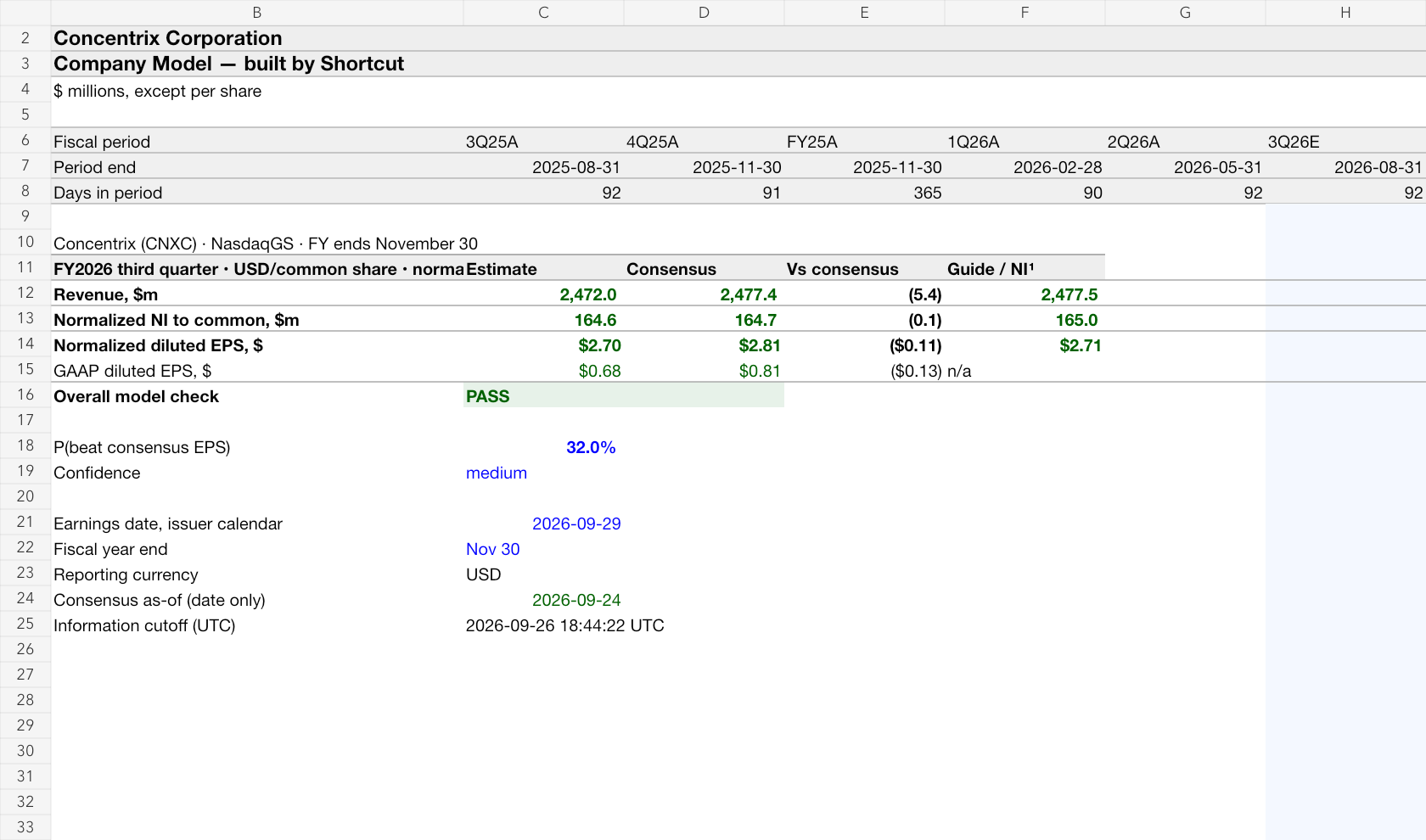This screenshot has height=840, width=1426.
Task: Select column E header
Action: pyautogui.click(x=864, y=13)
